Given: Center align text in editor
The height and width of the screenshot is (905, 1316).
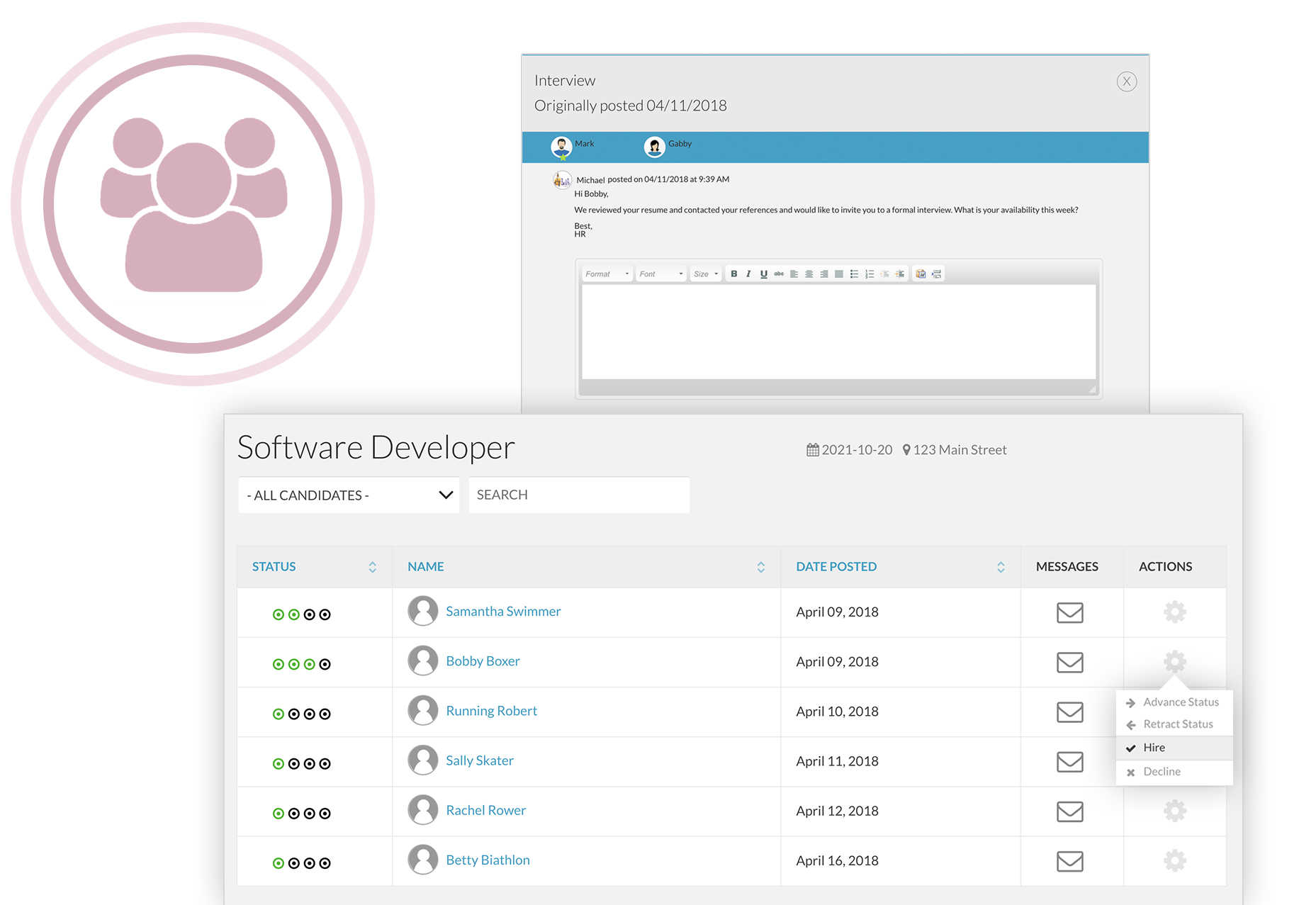Looking at the screenshot, I should (809, 274).
